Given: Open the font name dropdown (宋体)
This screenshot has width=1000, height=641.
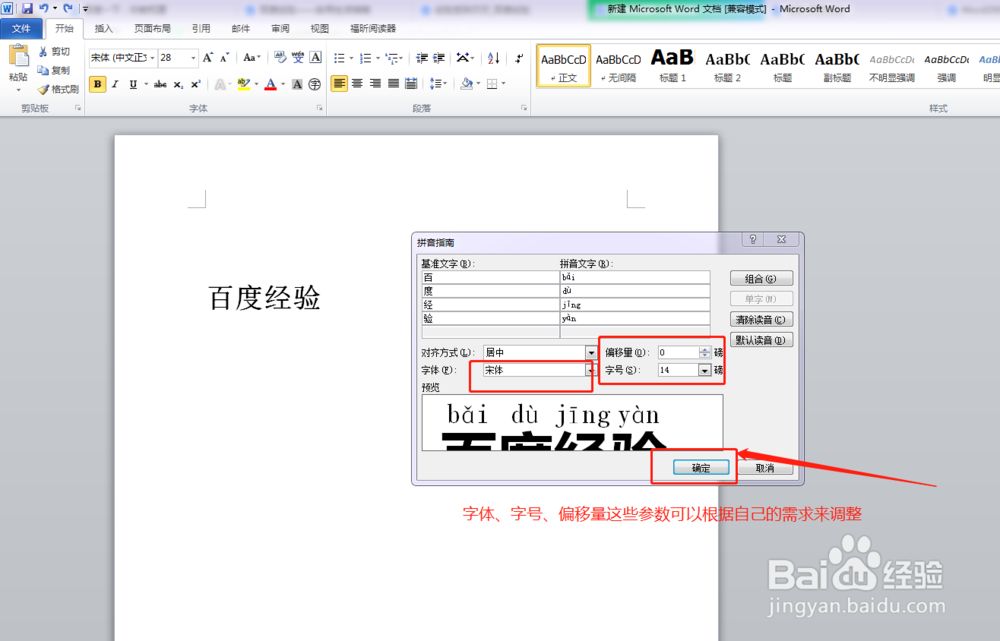Looking at the screenshot, I should [x=152, y=58].
